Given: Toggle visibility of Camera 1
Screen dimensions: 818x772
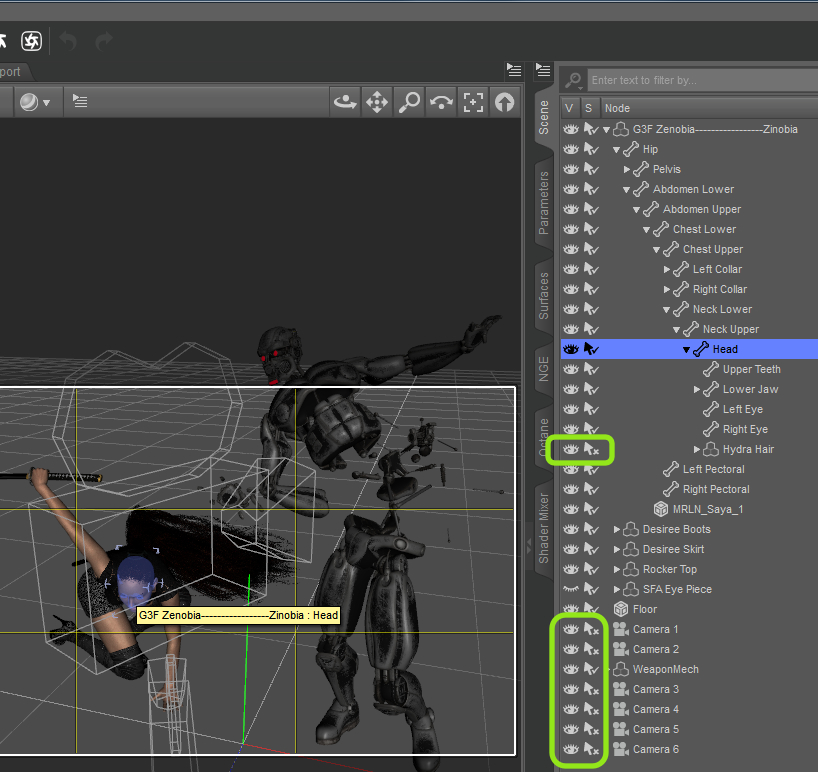Looking at the screenshot, I should [570, 629].
